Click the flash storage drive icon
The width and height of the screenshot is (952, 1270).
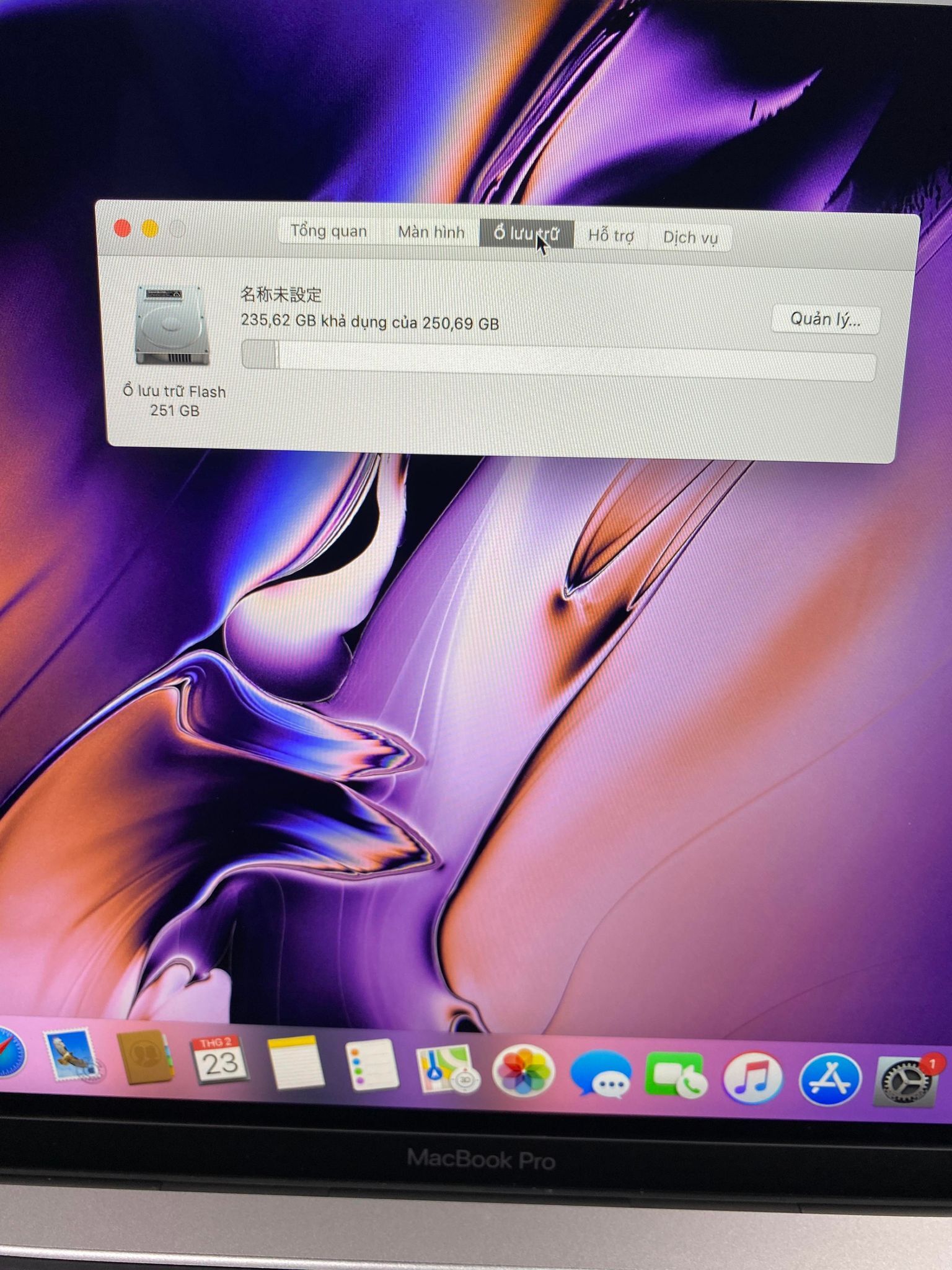[x=172, y=325]
